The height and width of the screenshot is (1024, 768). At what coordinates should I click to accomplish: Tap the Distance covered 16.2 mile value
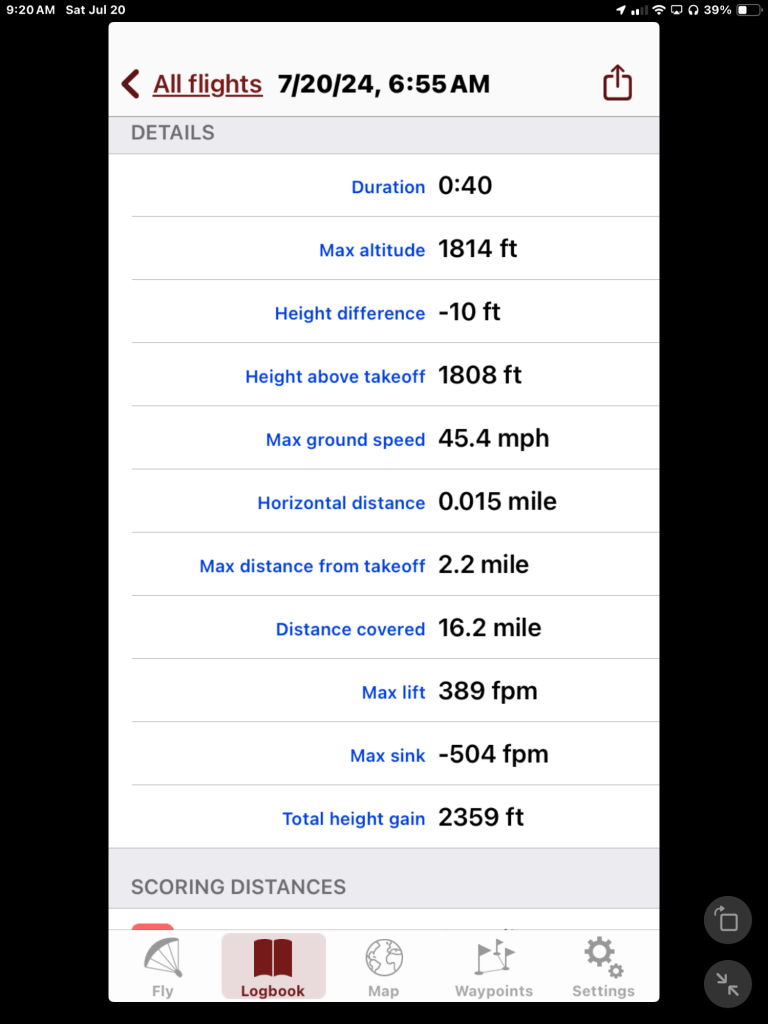tap(490, 628)
